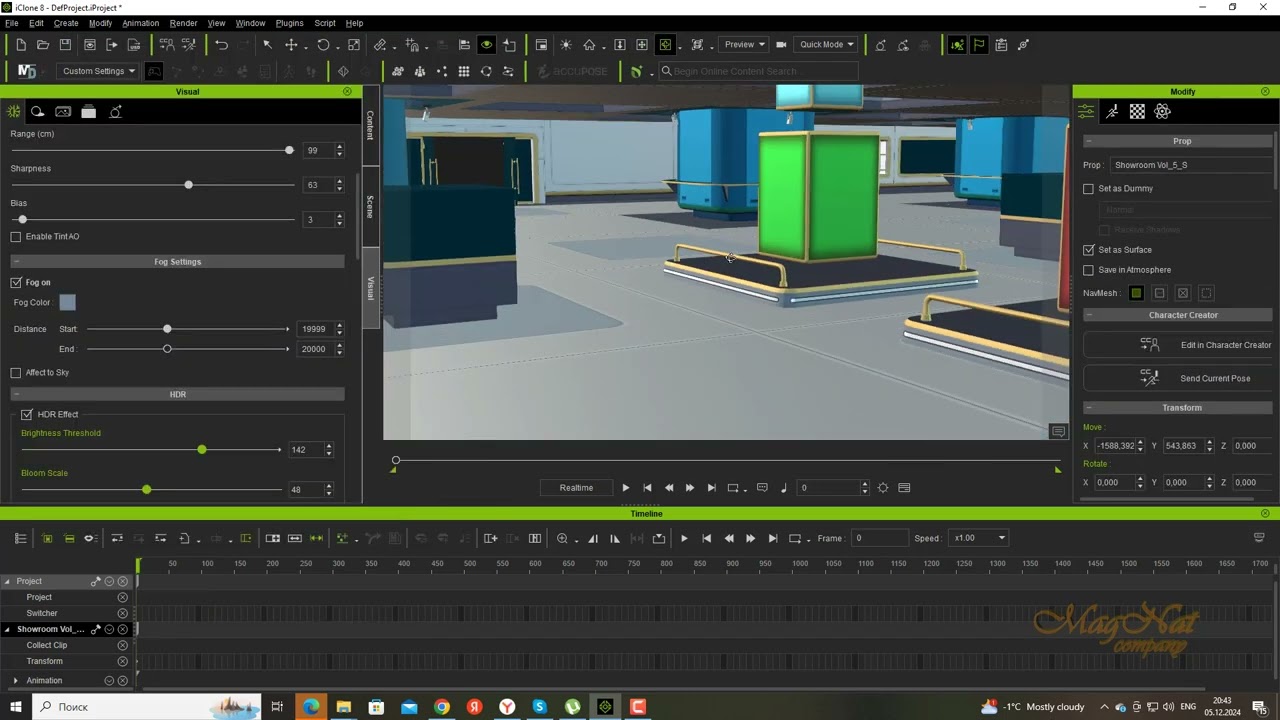Viewport: 1280px width, 720px height.
Task: Click the video camera icon beside Preview
Action: 782,45
